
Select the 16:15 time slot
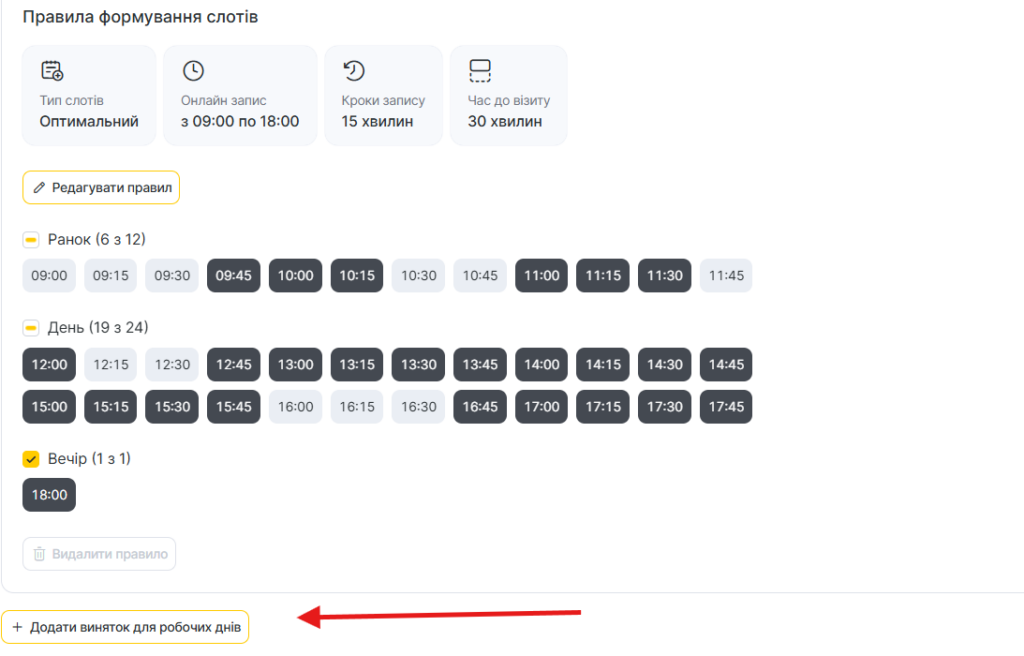pyautogui.click(x=357, y=407)
